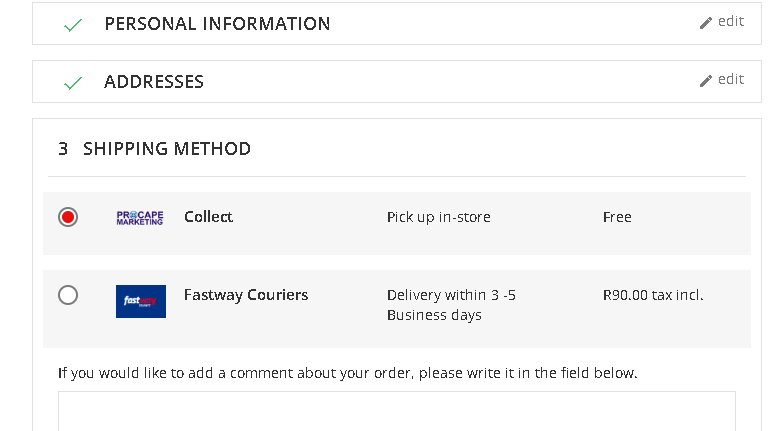Click the Fastway Couriers option label
Viewport: 775px width, 431px height.
(246, 295)
